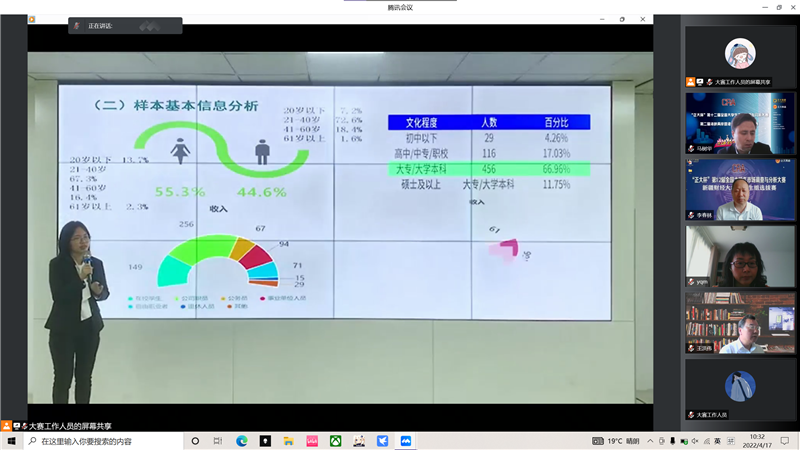Open Microsoft Edge from the taskbar
Image resolution: width=800 pixels, height=450 pixels.
tap(241, 441)
